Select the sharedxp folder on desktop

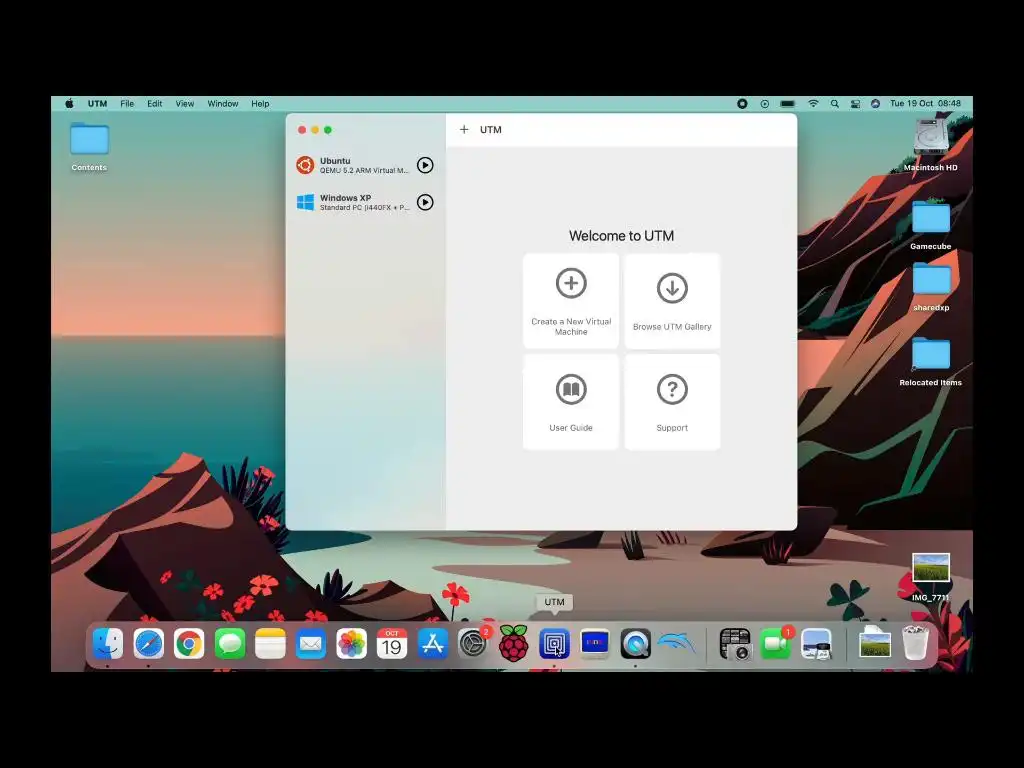(x=931, y=286)
